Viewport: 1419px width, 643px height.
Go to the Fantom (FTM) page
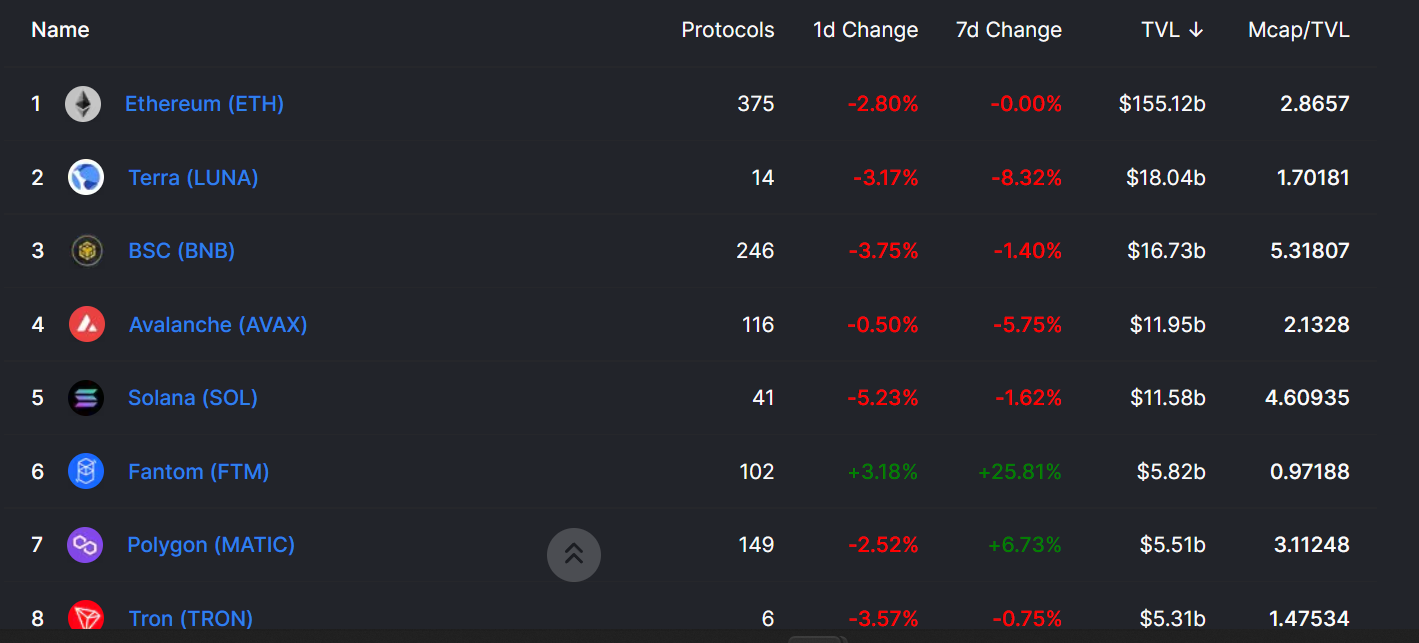pos(198,471)
